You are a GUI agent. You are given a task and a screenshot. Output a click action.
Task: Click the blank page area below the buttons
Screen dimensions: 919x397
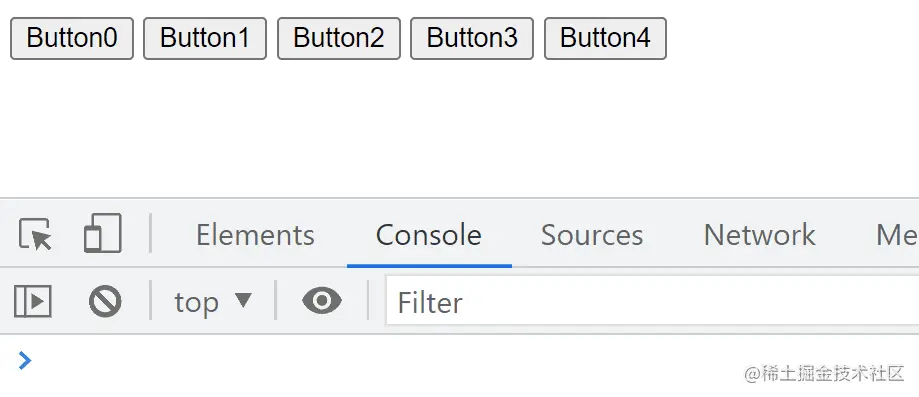(460, 129)
